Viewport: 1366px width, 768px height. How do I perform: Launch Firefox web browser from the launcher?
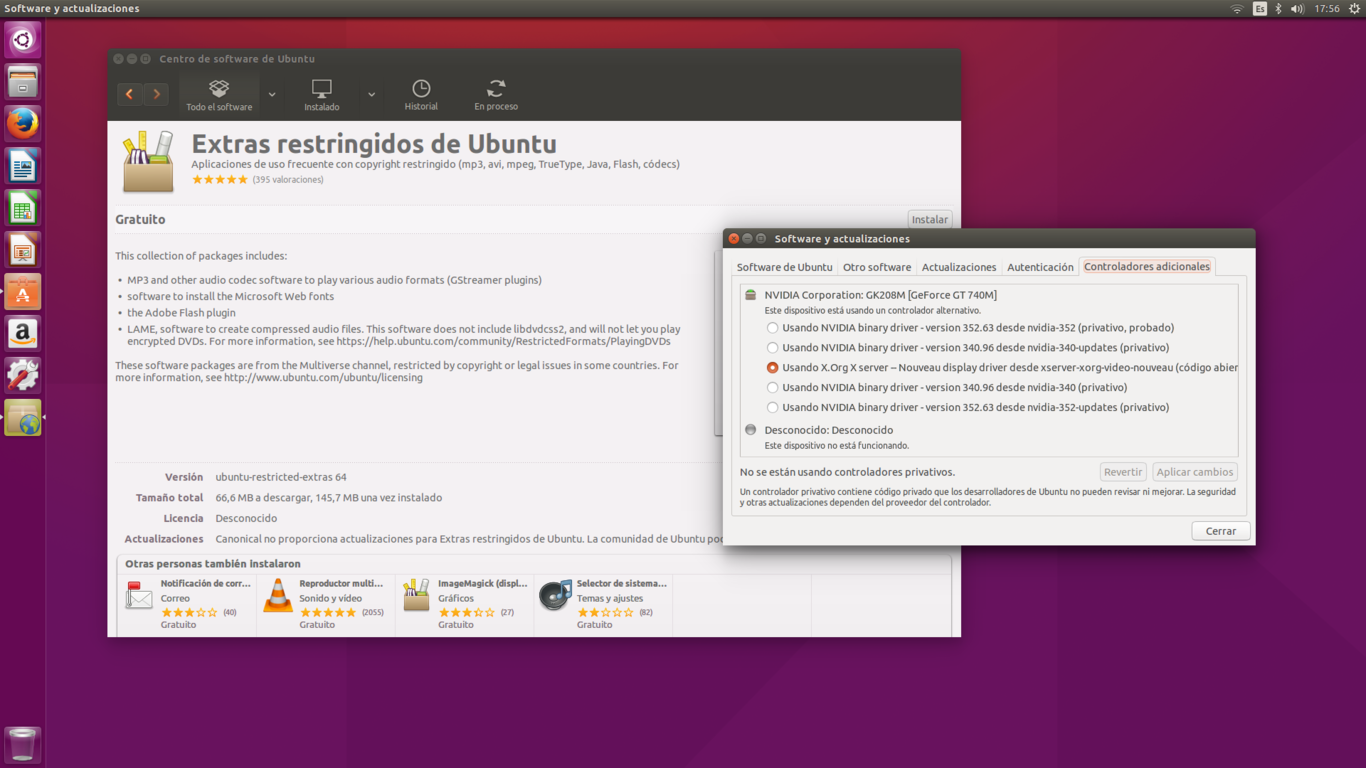click(22, 124)
